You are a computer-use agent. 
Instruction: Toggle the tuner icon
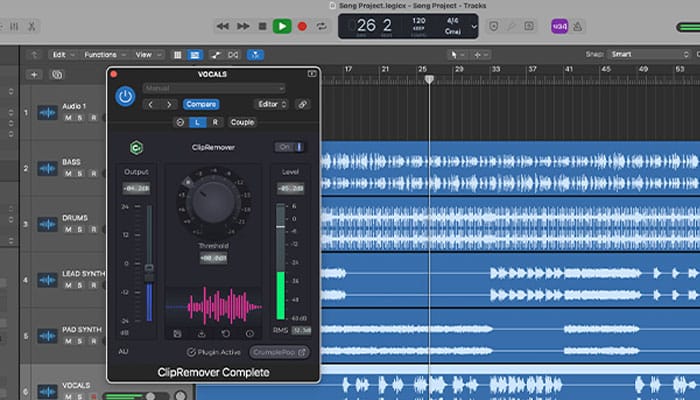tap(511, 26)
